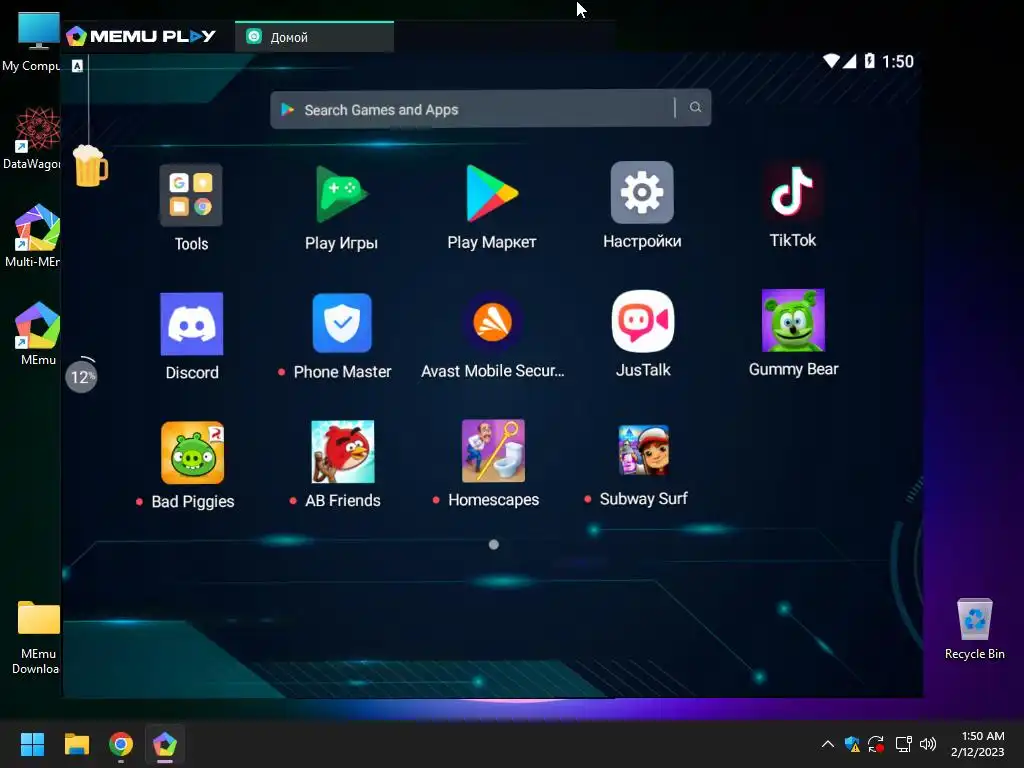
Task: Click the MEmu Play logo
Action: click(x=141, y=36)
